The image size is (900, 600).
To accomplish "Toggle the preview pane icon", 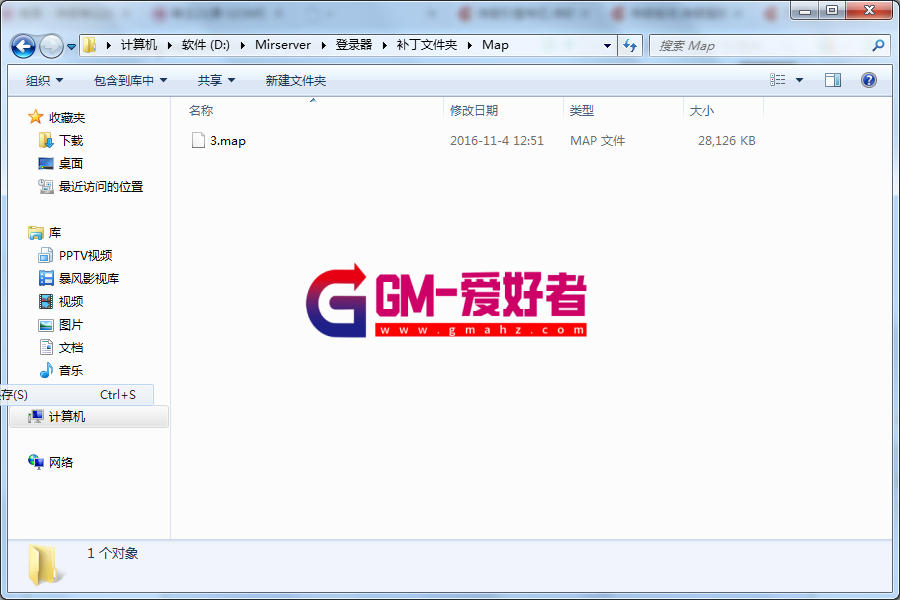I will (833, 80).
